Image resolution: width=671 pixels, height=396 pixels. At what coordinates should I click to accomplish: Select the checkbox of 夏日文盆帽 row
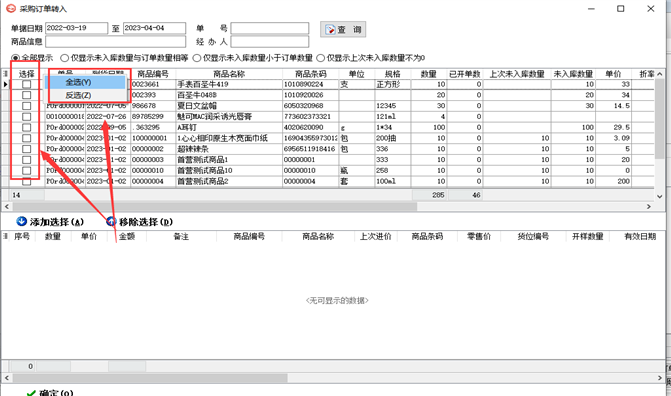click(x=27, y=106)
